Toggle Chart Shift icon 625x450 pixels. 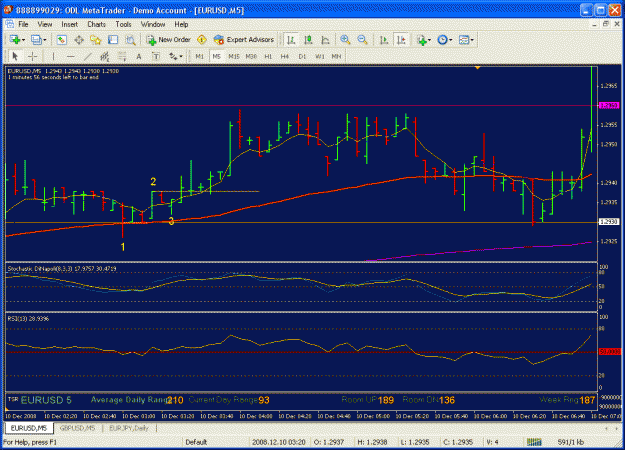[401, 40]
